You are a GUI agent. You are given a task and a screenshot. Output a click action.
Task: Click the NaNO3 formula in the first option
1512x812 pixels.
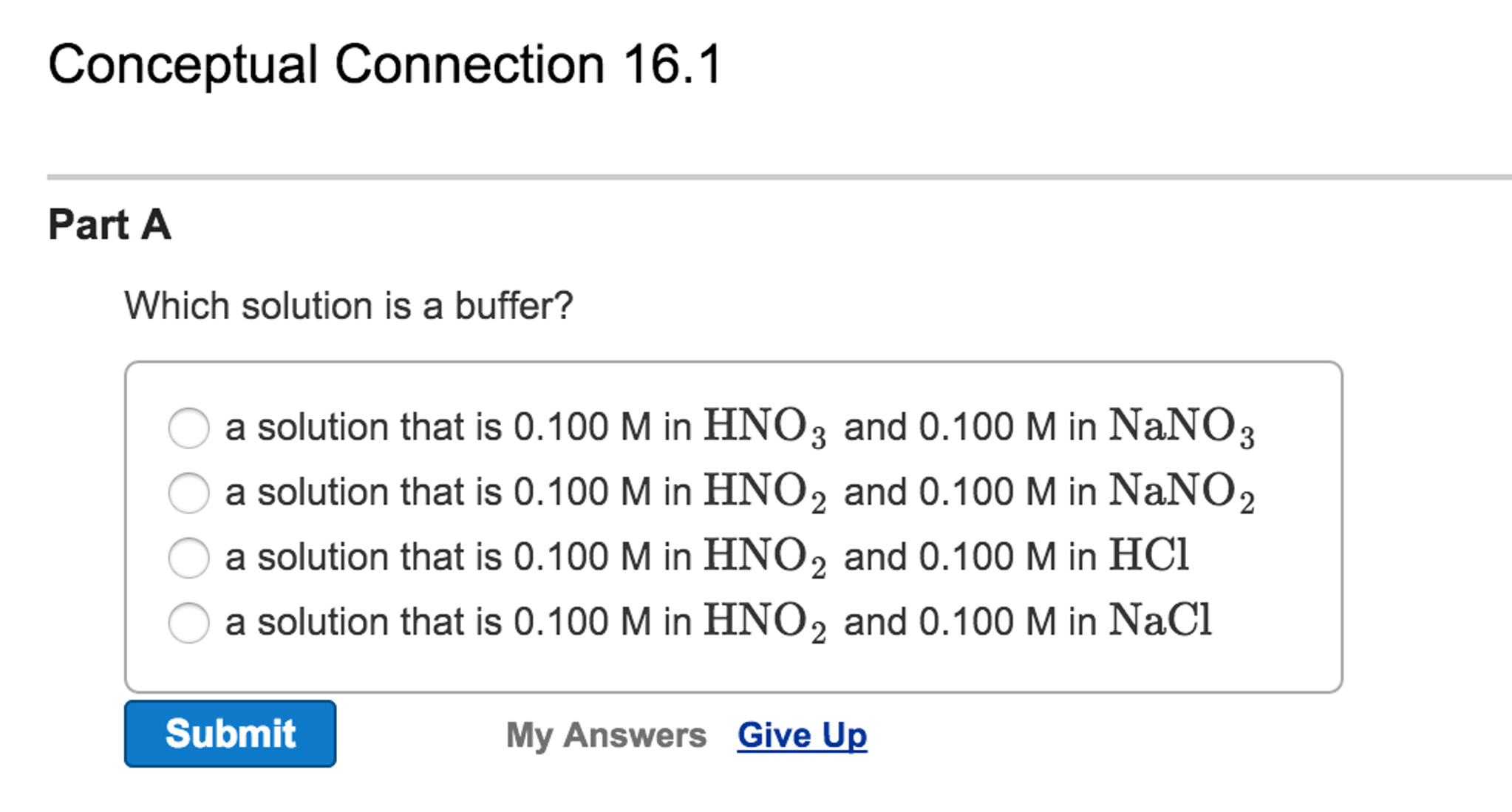(1181, 428)
